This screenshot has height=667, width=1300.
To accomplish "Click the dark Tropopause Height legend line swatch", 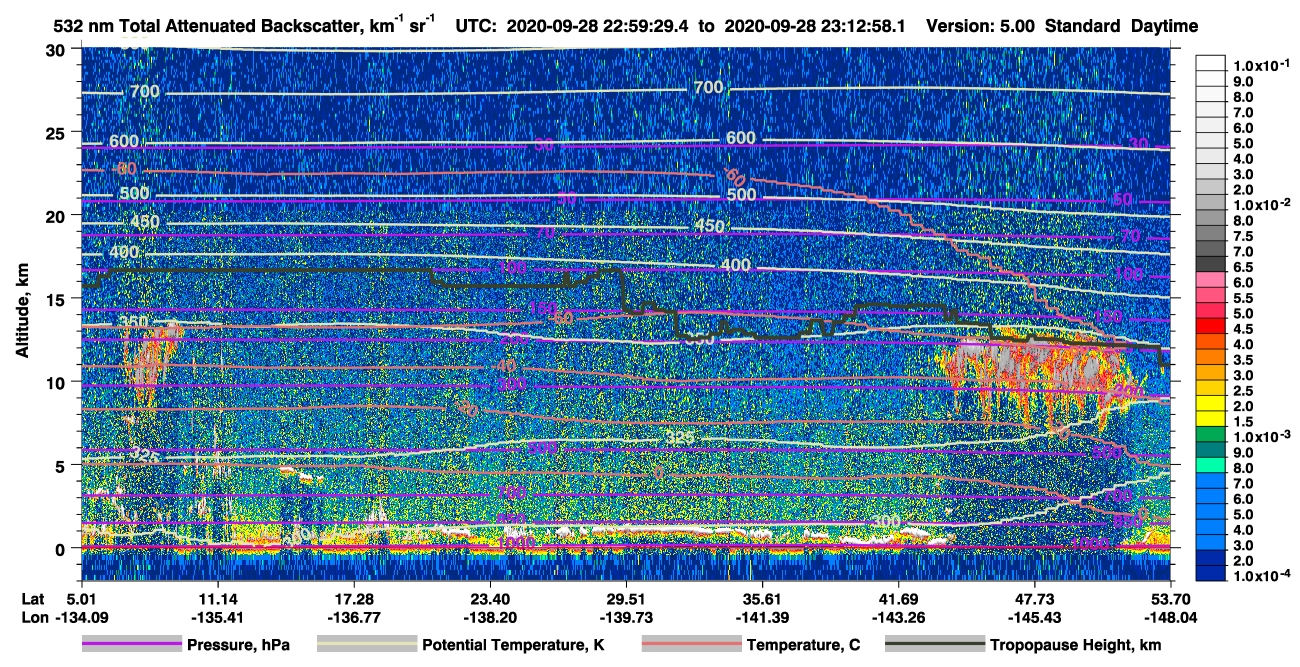I will (x=935, y=645).
